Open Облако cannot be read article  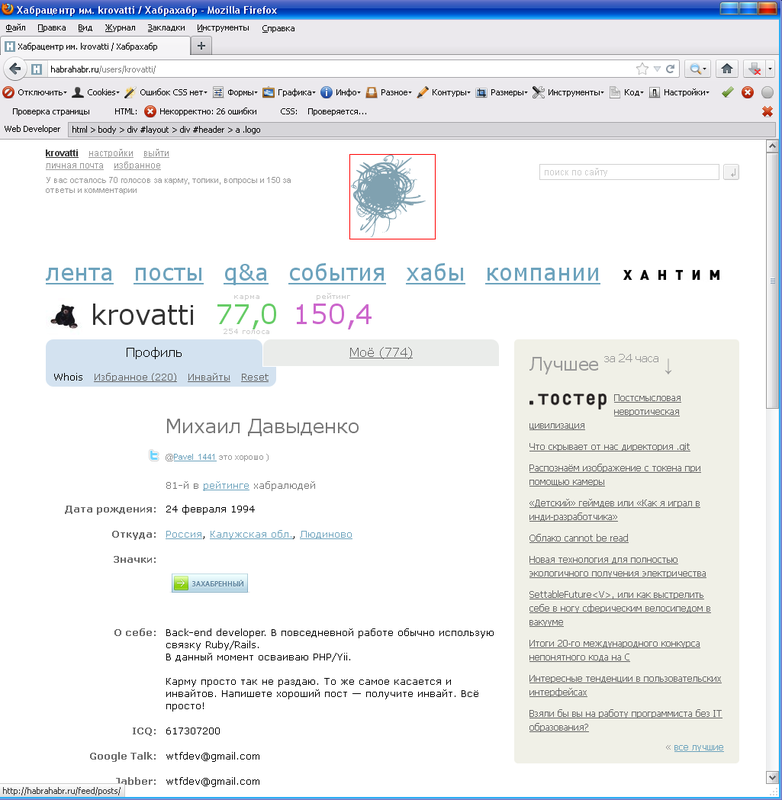pos(578,538)
